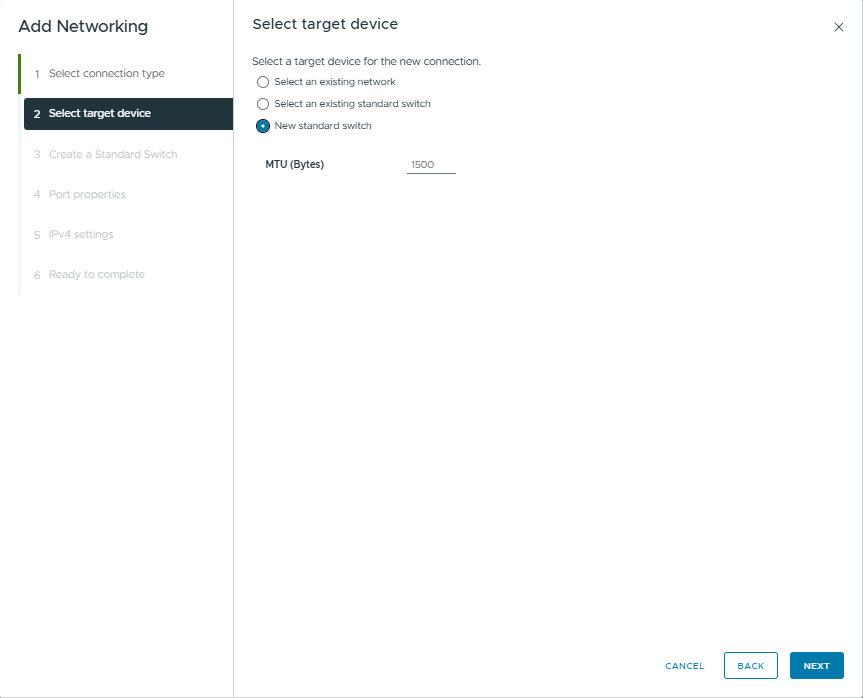Image resolution: width=863 pixels, height=698 pixels.
Task: Pick the 'New standard switch' radio button
Action: pos(263,126)
